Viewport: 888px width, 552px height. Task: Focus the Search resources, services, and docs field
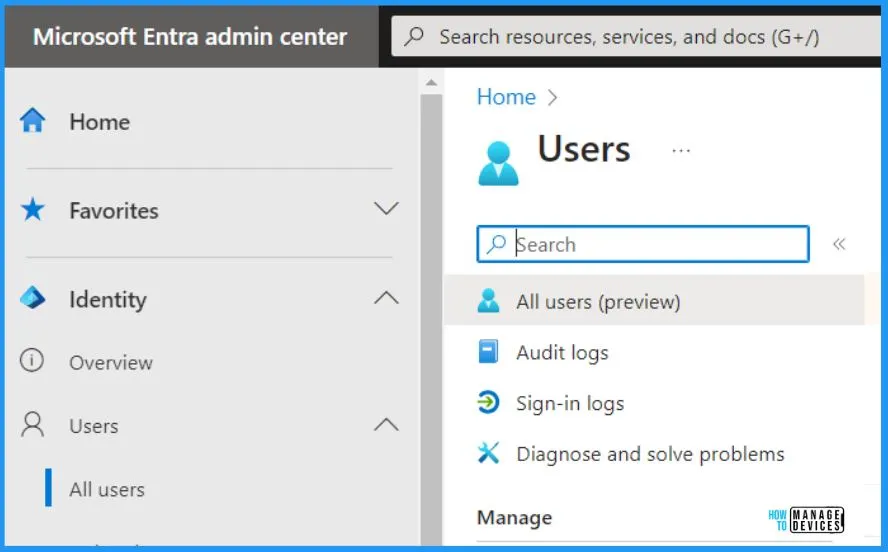click(636, 36)
